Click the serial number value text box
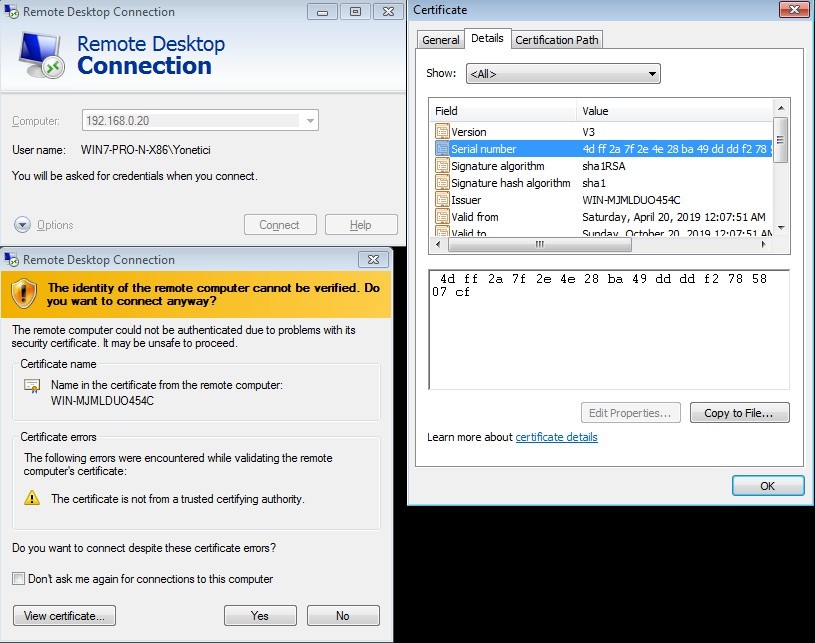 pos(609,330)
